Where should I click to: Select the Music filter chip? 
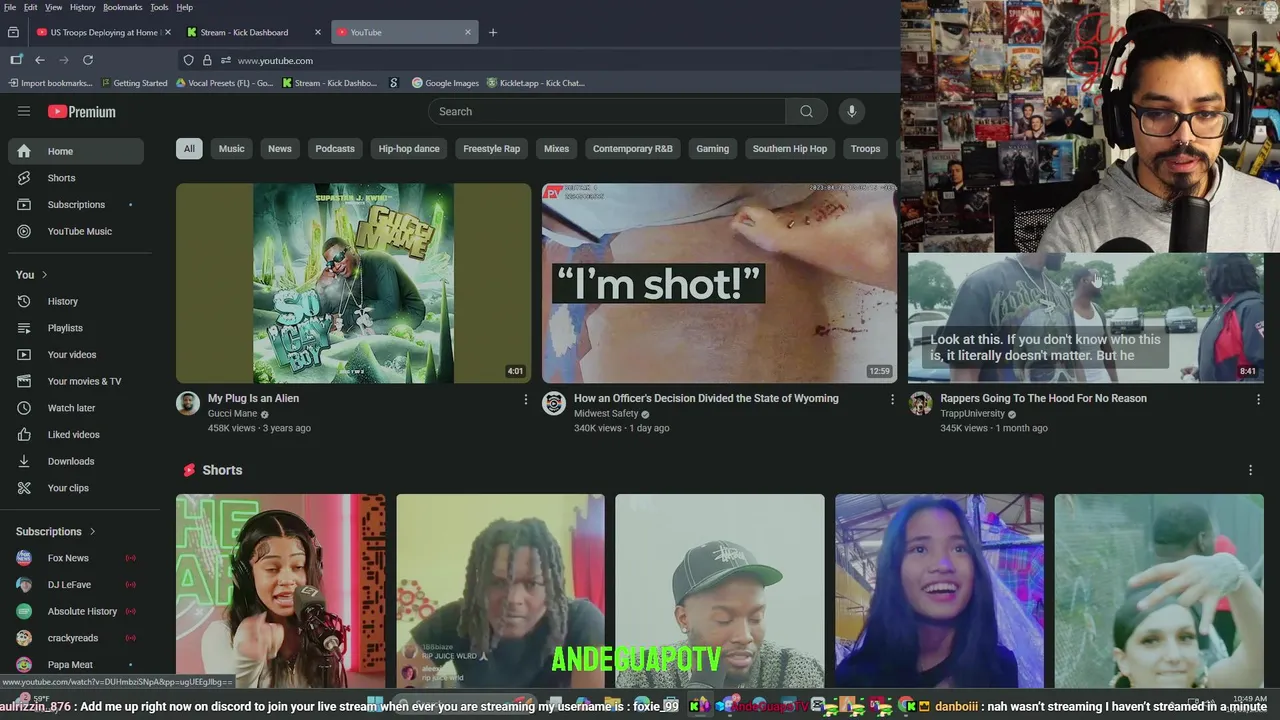coord(232,149)
